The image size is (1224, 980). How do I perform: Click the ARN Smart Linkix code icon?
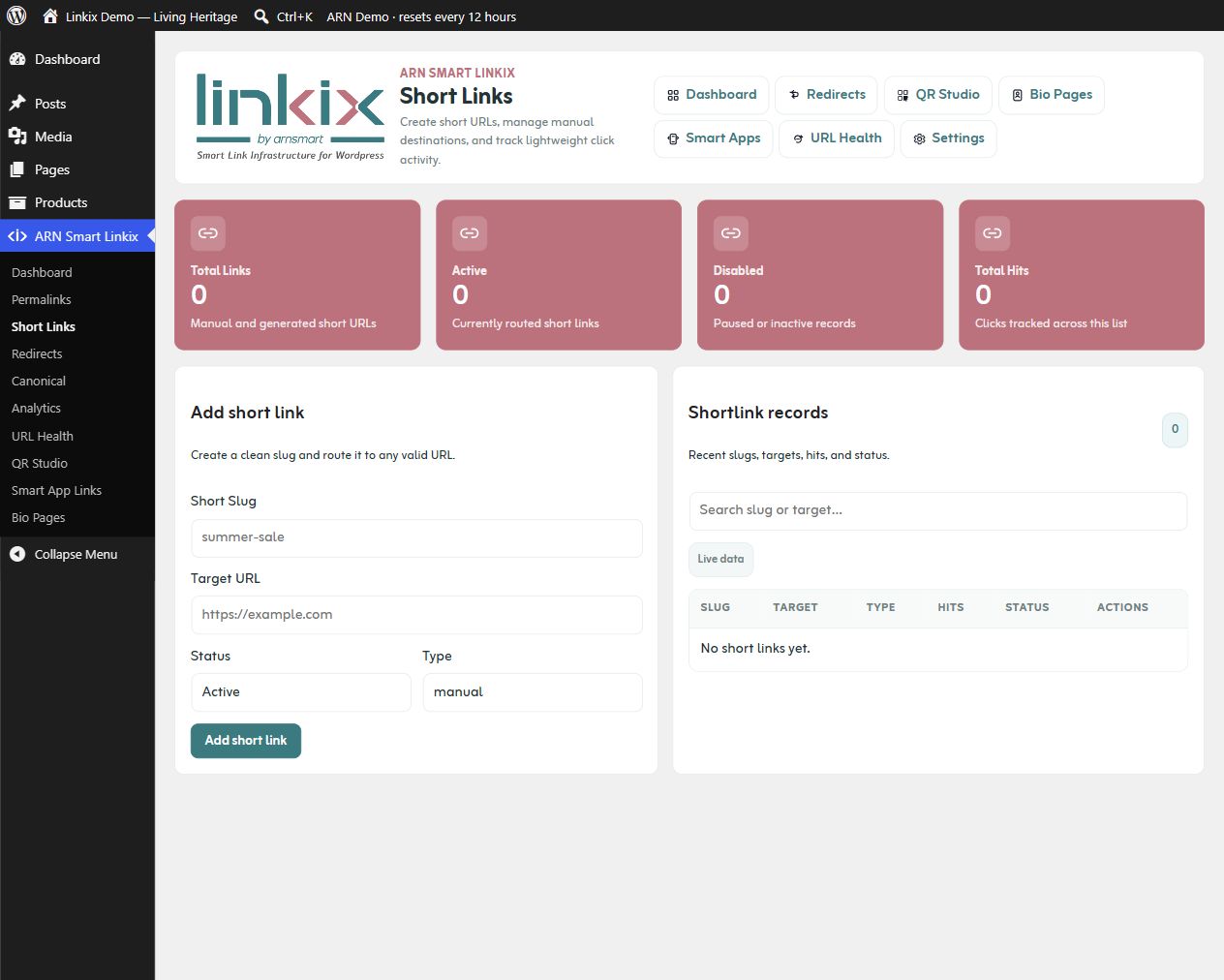tap(17, 236)
